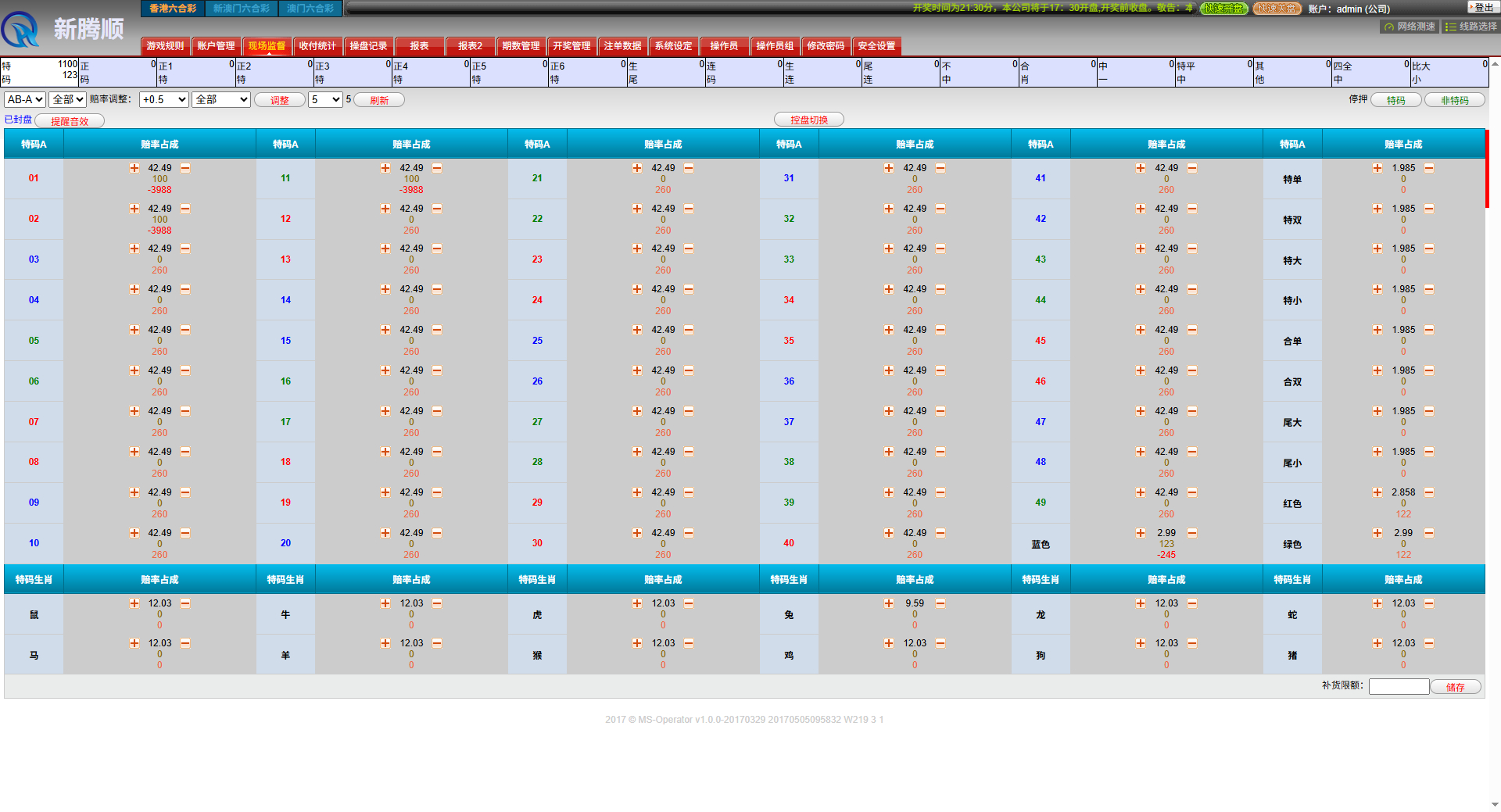Open the 账户管理 menu tab
Screen dimensions: 1501x812
click(216, 46)
